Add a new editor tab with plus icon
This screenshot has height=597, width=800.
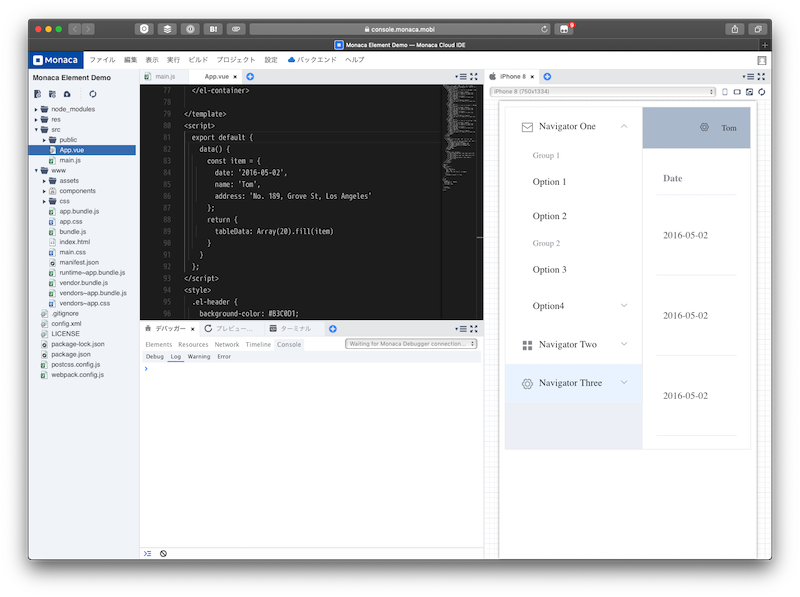250,77
